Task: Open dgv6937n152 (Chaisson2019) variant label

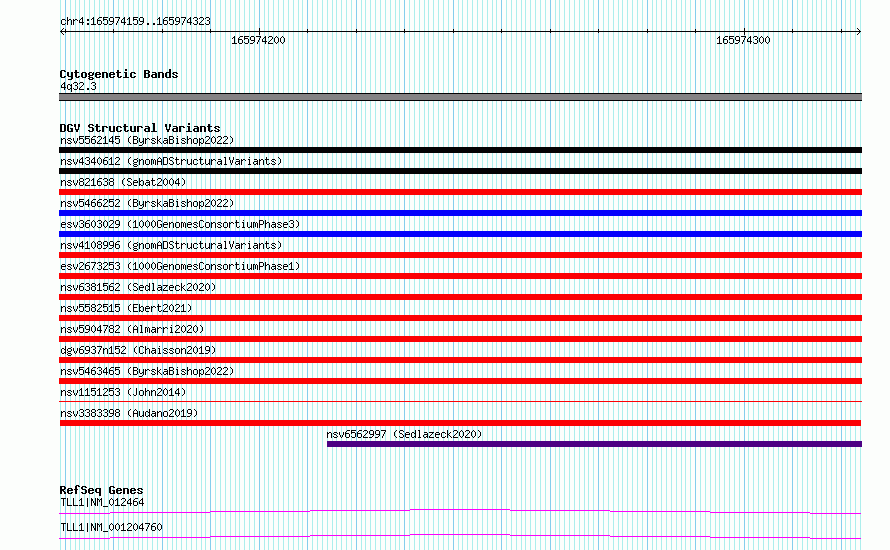Action: point(138,350)
